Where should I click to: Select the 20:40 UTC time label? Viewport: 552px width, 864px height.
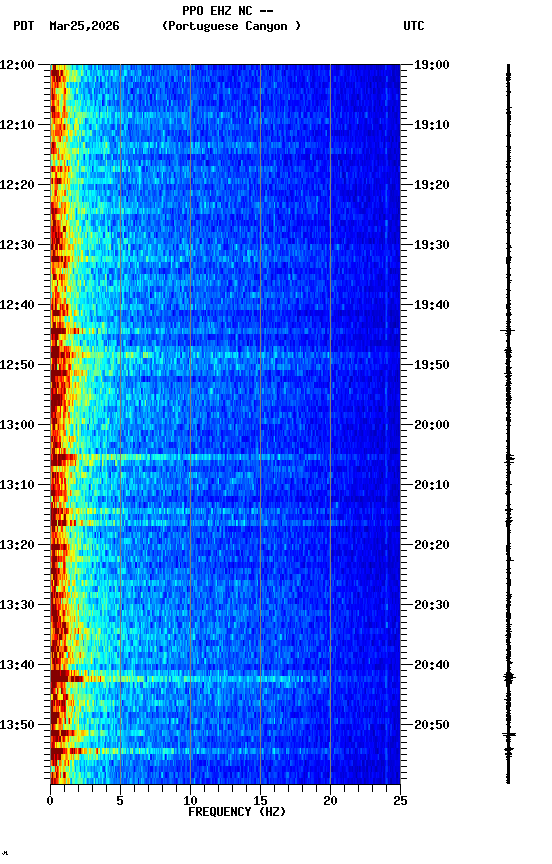(432, 666)
